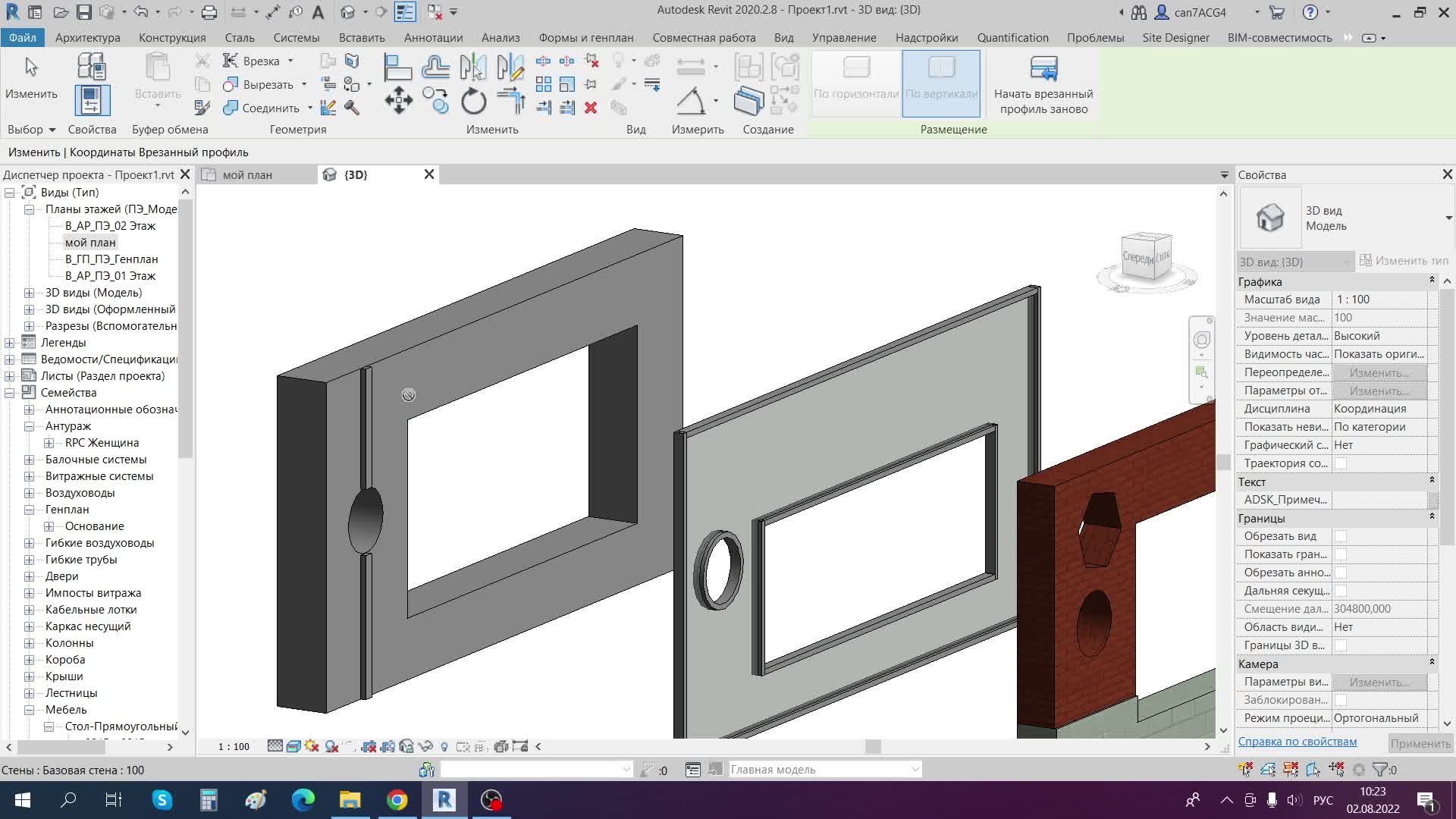Image resolution: width=1456 pixels, height=819 pixels.
Task: Click the red Delete icon
Action: click(x=591, y=108)
